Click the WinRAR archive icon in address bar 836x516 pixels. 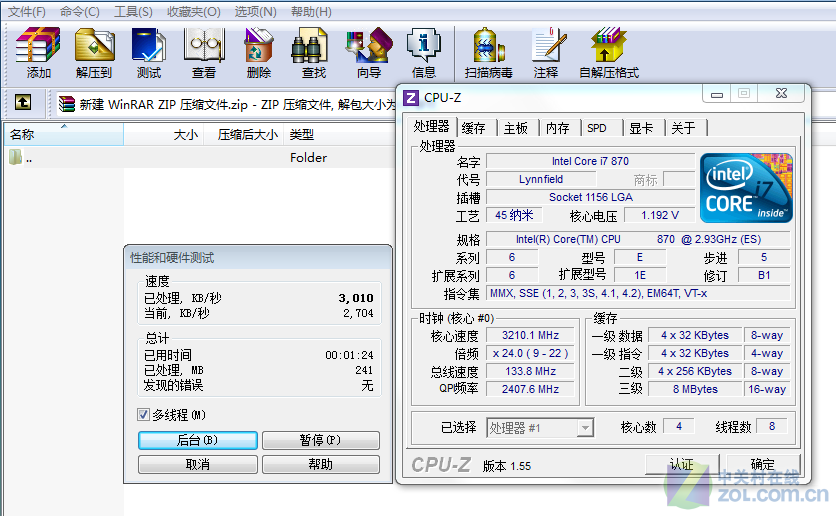pyautogui.click(x=67, y=104)
